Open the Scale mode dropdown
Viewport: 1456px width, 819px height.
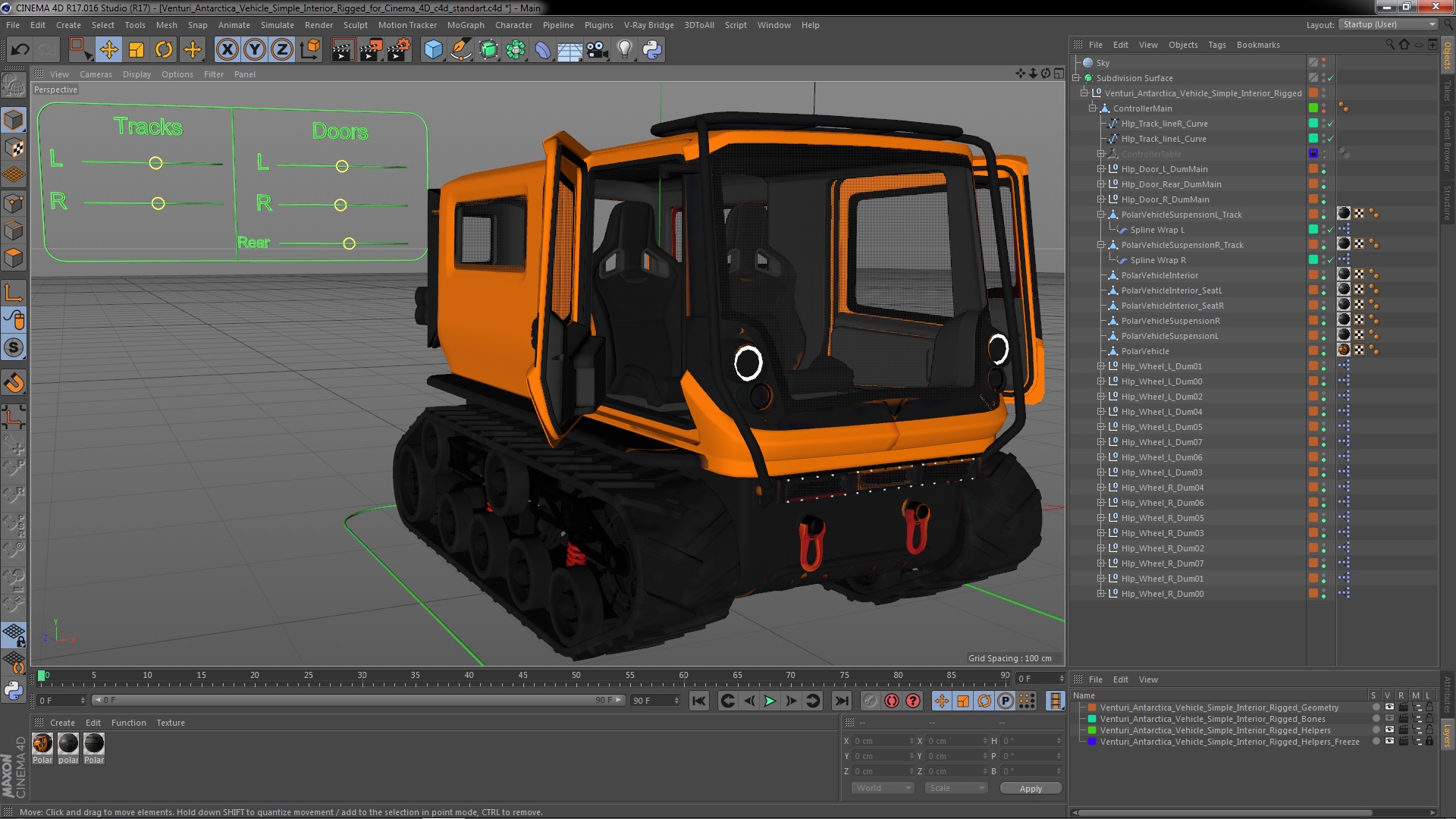tap(956, 788)
